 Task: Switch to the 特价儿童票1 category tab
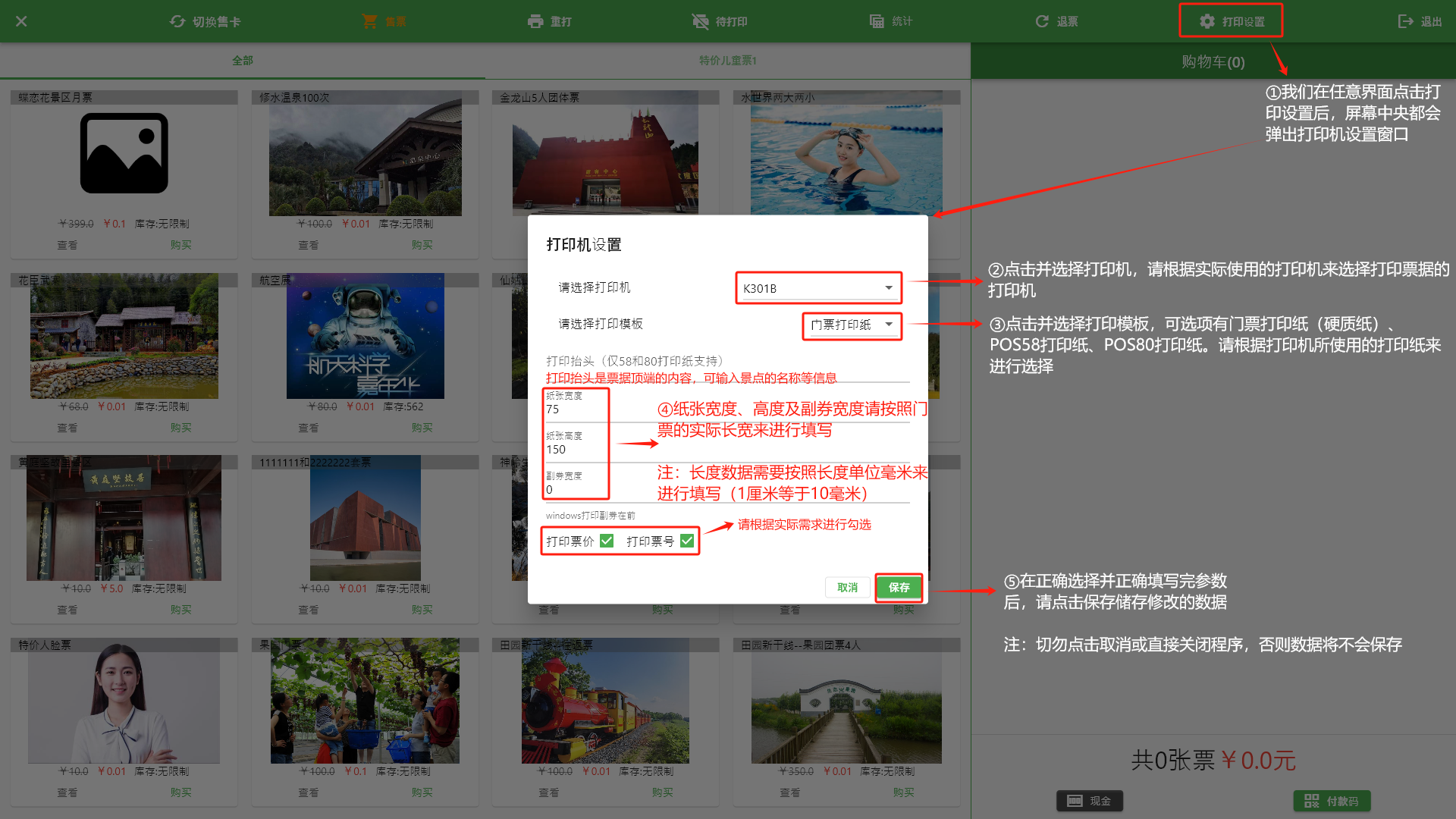point(728,61)
